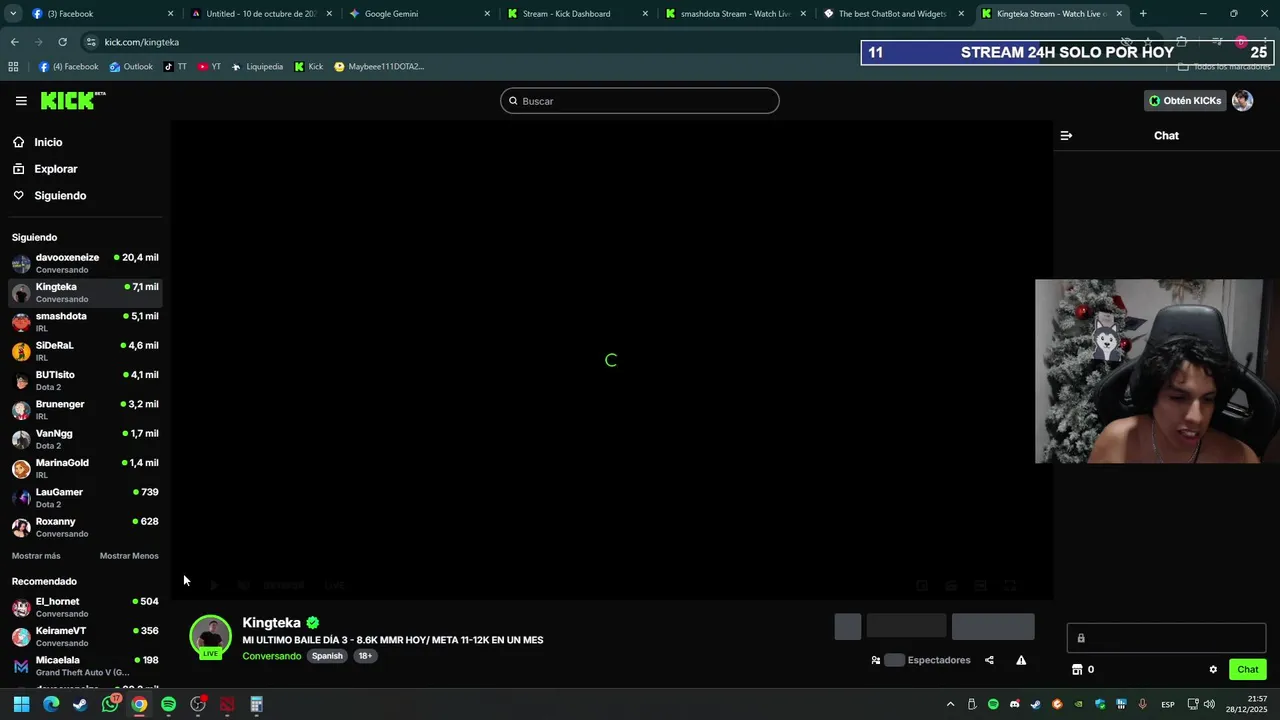1280x720 pixels.
Task: Open davooxeneize channel in the following list
Action: 85,263
